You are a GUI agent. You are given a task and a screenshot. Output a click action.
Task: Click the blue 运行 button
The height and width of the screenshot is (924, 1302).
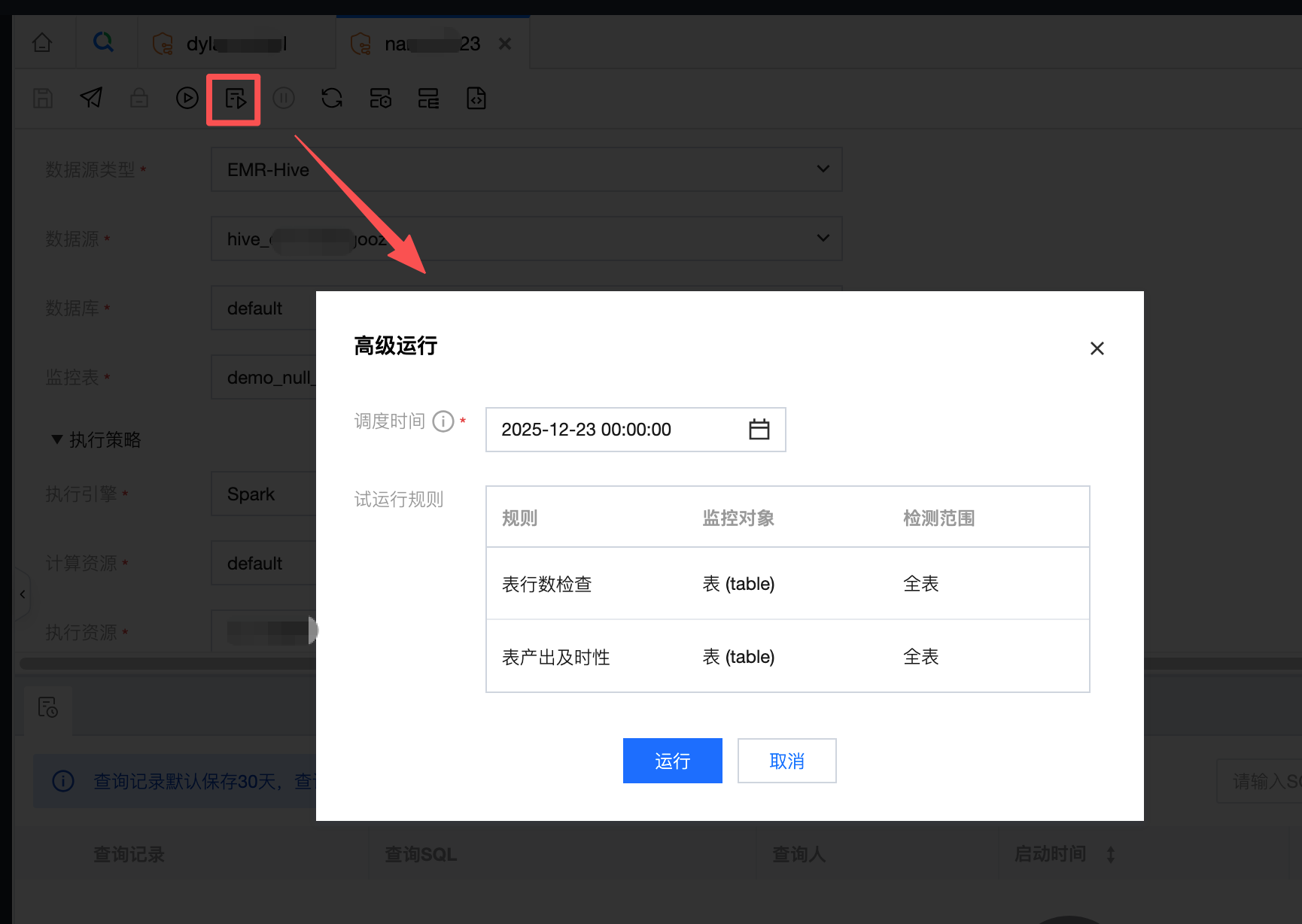pos(673,761)
